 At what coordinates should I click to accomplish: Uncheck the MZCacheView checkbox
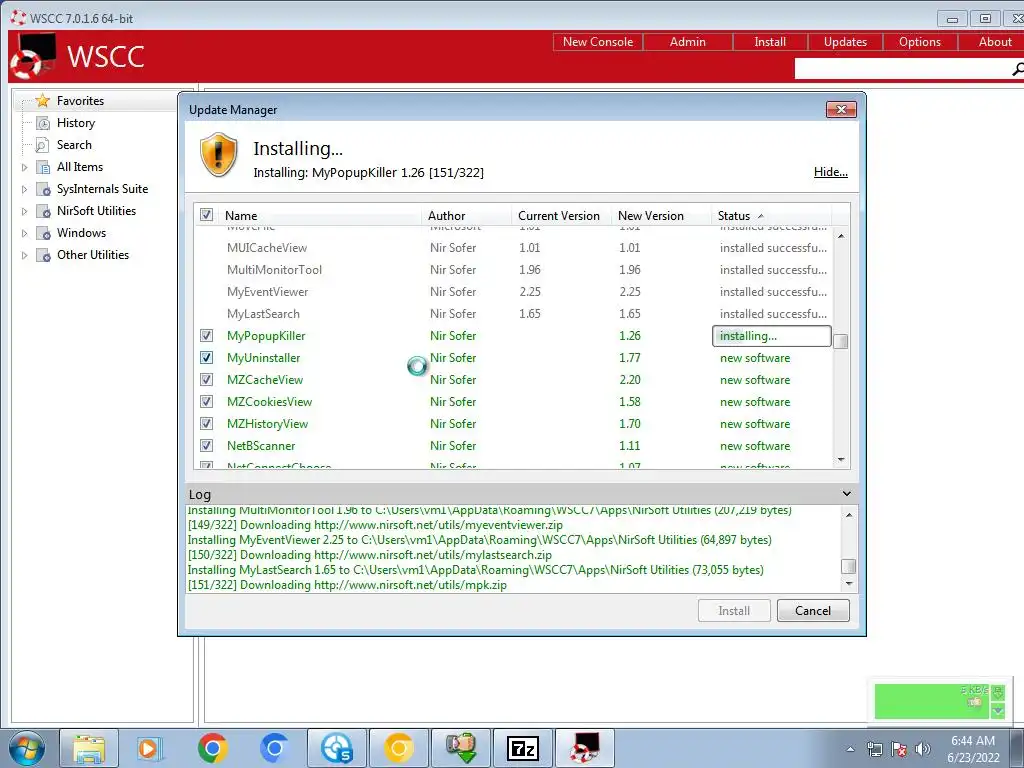point(206,379)
